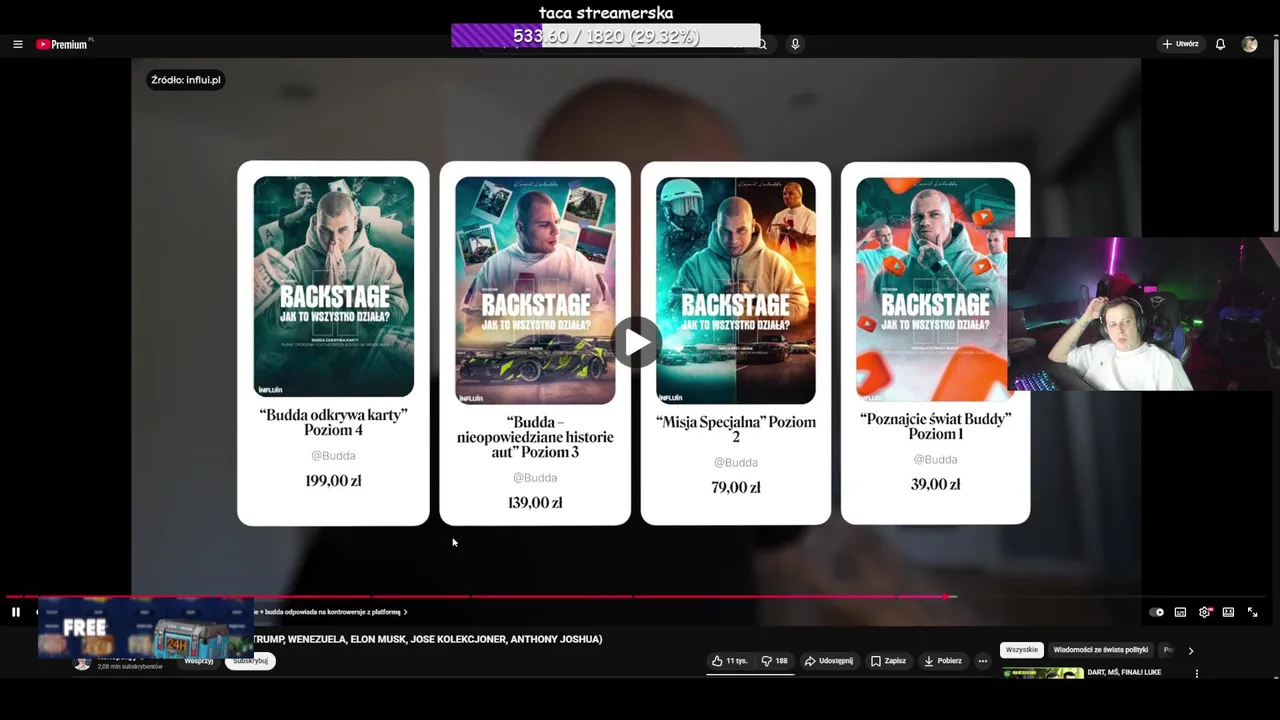Select Wiadomości ze świata polityki chip
Image resolution: width=1280 pixels, height=720 pixels.
point(1100,650)
